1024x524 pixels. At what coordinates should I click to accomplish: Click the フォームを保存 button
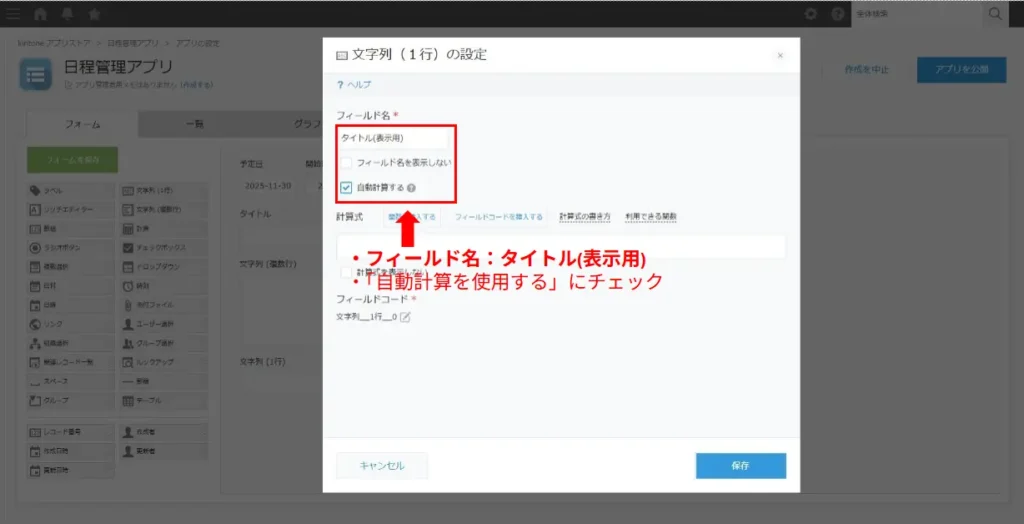72,160
